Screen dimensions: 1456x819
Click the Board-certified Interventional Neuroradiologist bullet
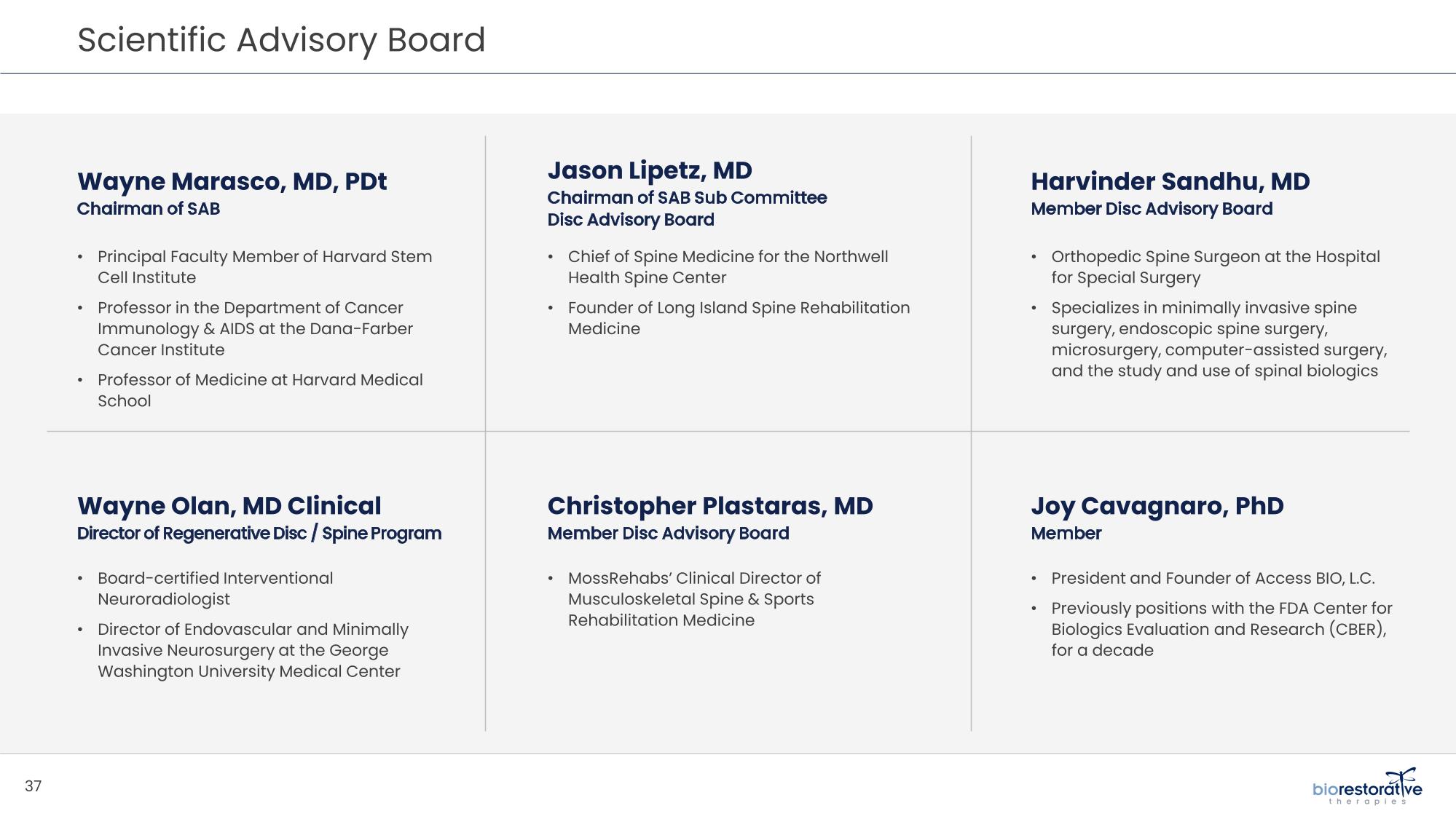[x=215, y=589]
